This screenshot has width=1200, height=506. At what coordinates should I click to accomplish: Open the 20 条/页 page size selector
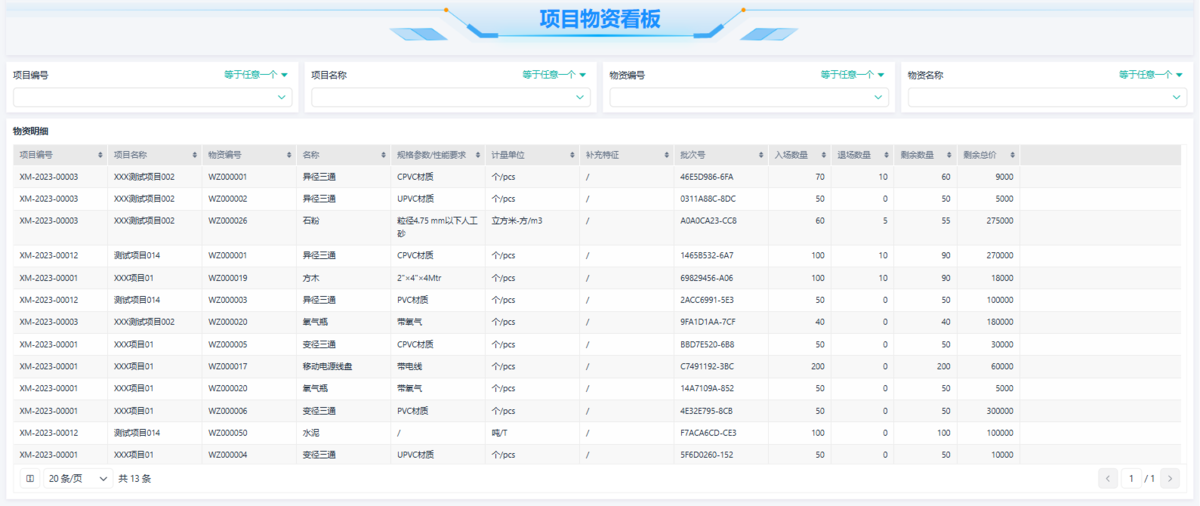click(x=77, y=479)
